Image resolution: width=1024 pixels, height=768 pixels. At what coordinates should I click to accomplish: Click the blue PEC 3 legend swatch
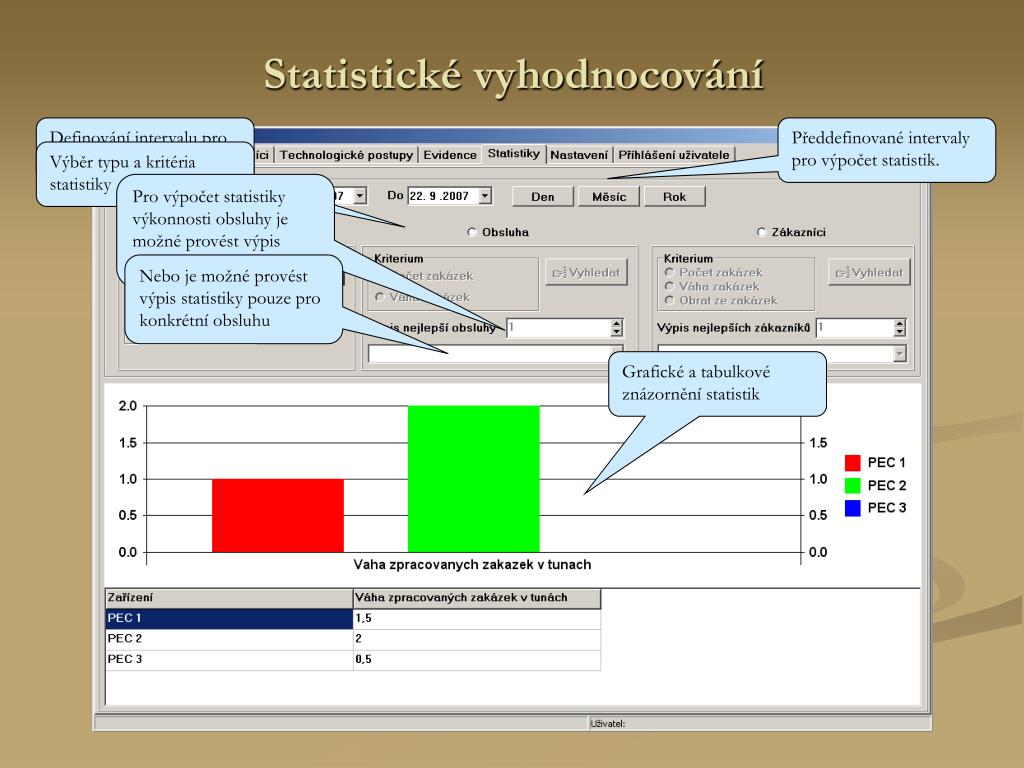(x=852, y=508)
